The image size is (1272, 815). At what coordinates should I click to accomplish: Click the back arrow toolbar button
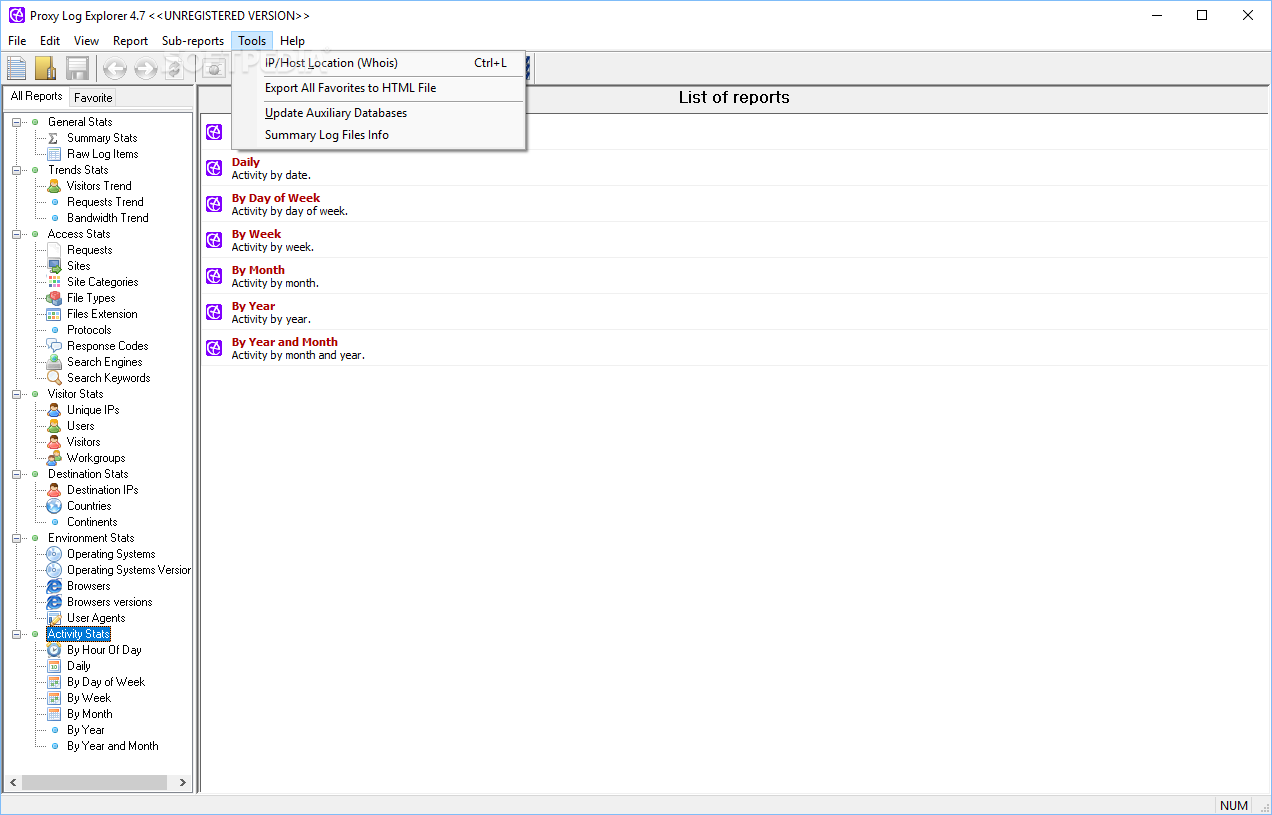point(115,68)
